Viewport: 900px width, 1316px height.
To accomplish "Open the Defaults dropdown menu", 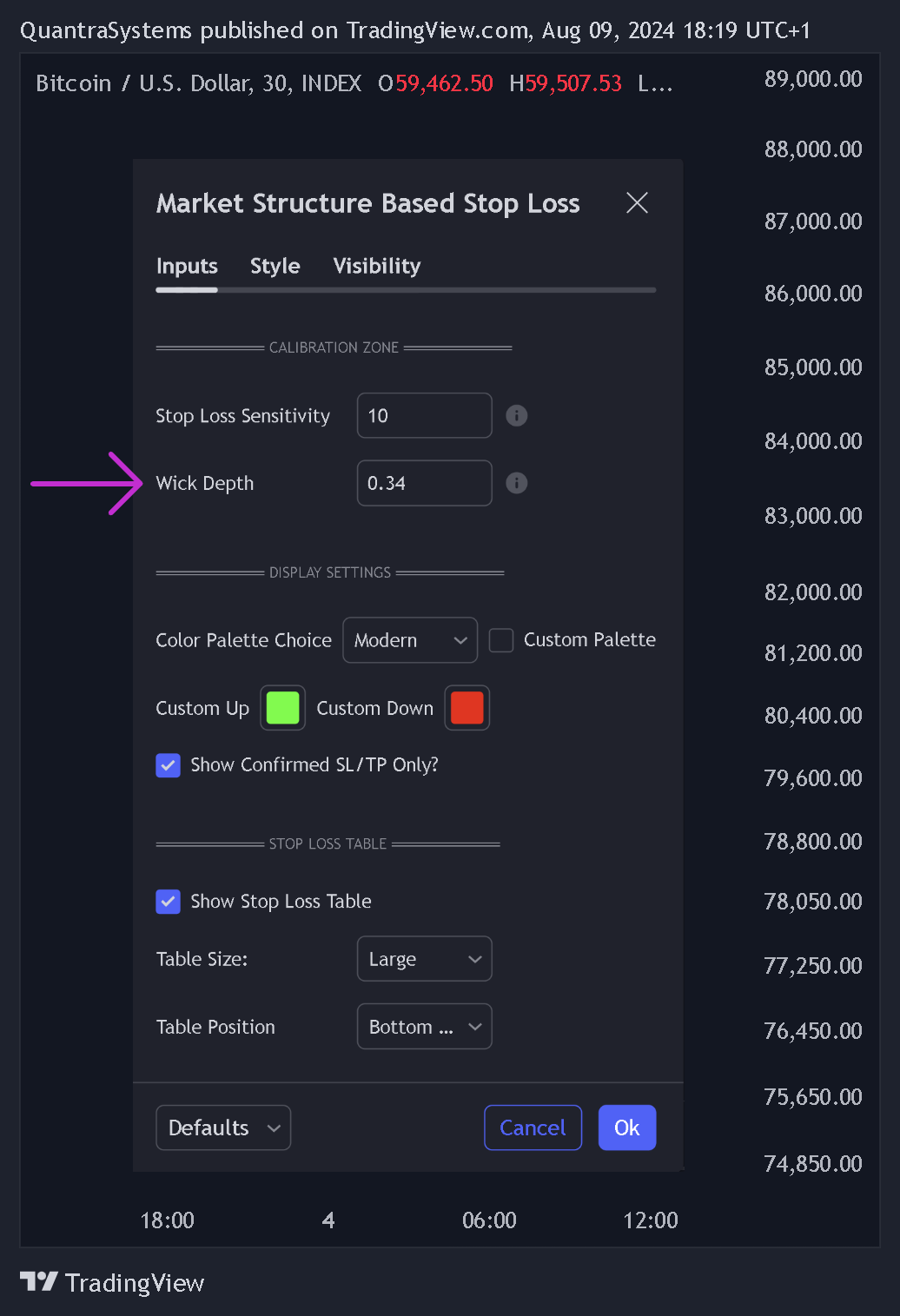I will [x=223, y=1128].
